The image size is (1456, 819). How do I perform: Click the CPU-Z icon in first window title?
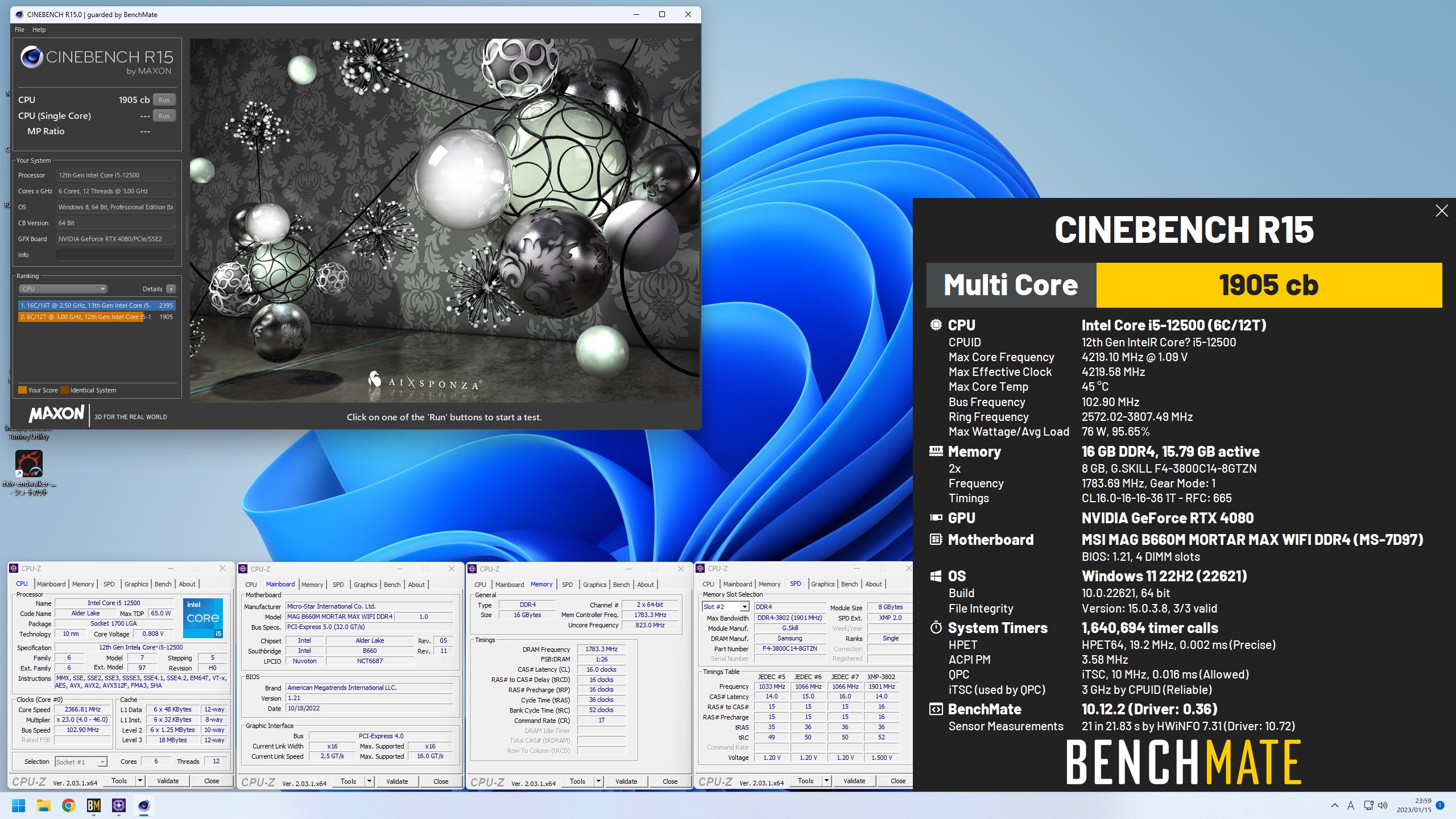point(14,568)
